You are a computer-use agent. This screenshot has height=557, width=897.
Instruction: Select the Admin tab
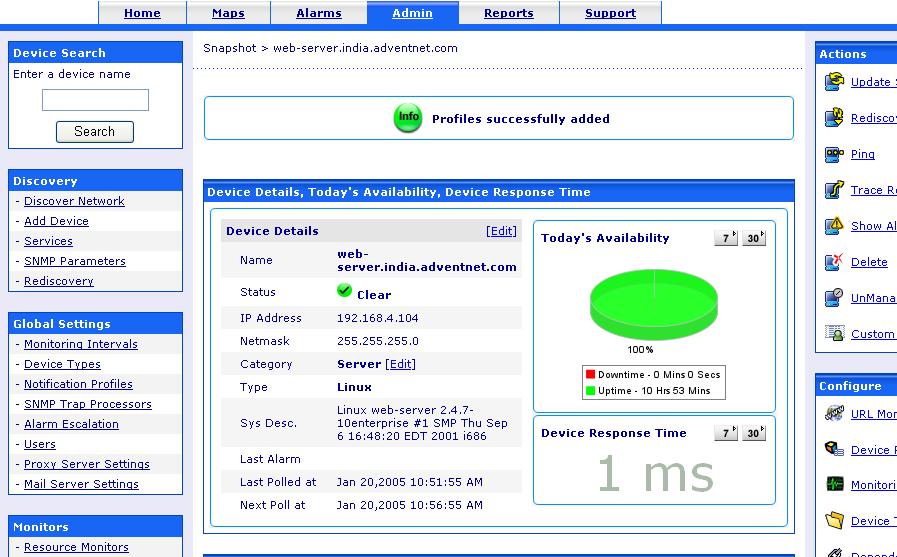click(412, 13)
